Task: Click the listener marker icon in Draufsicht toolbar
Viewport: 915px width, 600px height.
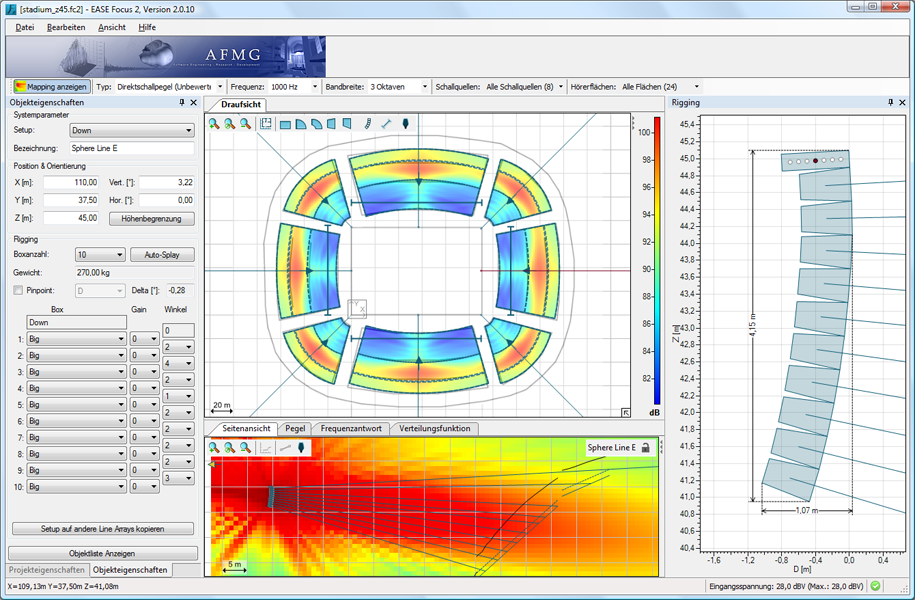Action: point(405,124)
